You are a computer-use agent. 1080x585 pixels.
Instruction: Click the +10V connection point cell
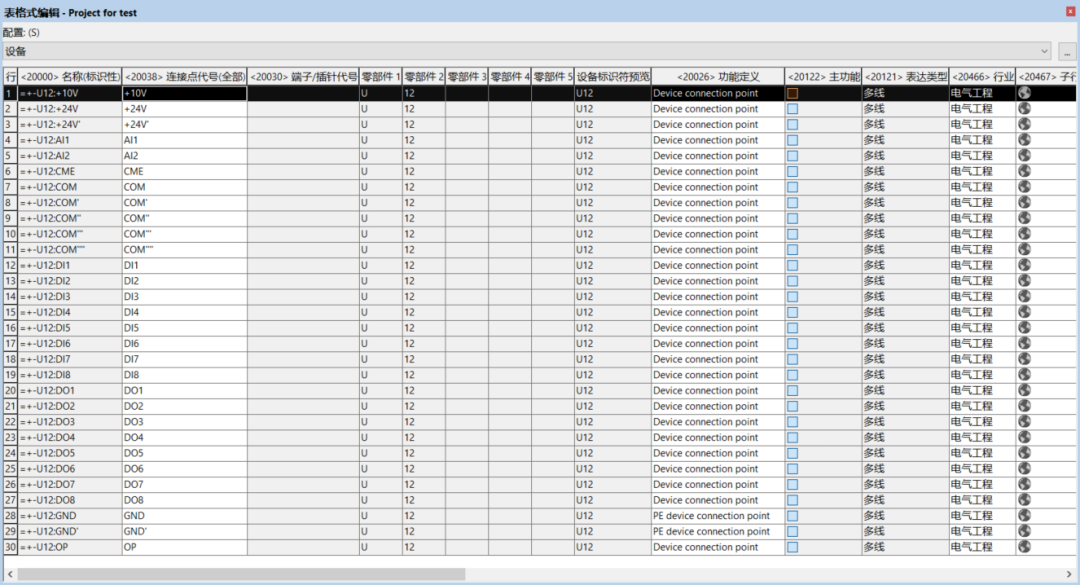[185, 93]
